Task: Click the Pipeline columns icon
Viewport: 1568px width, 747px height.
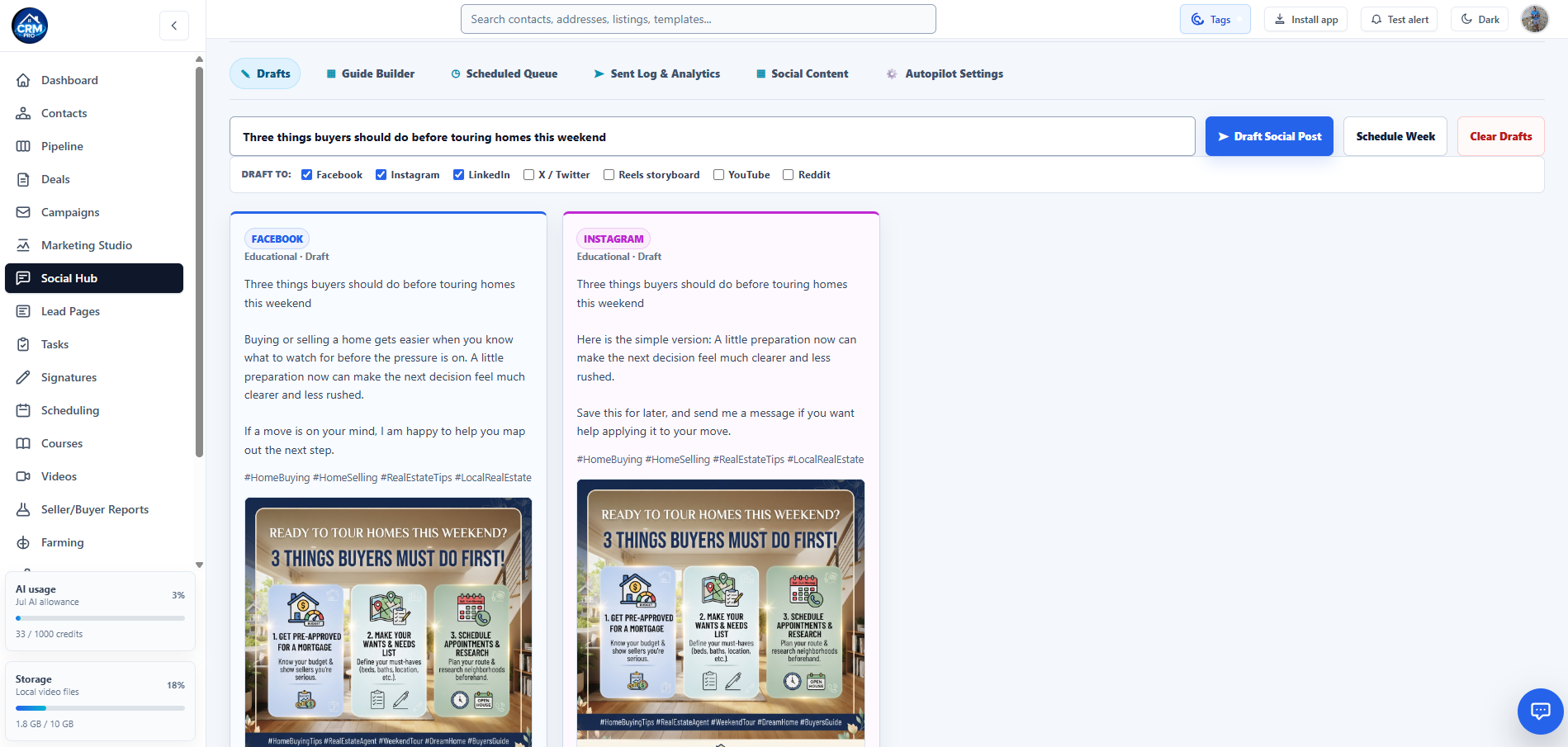Action: click(23, 146)
